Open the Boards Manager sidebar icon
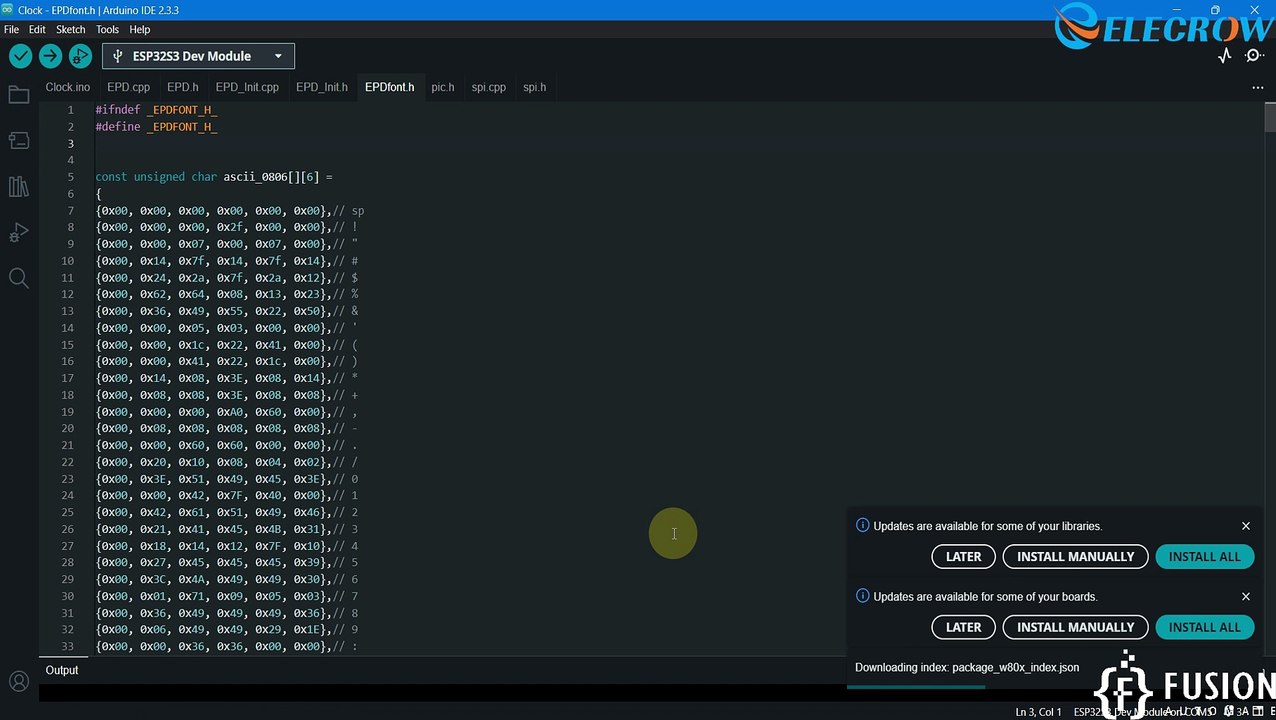 coord(18,141)
